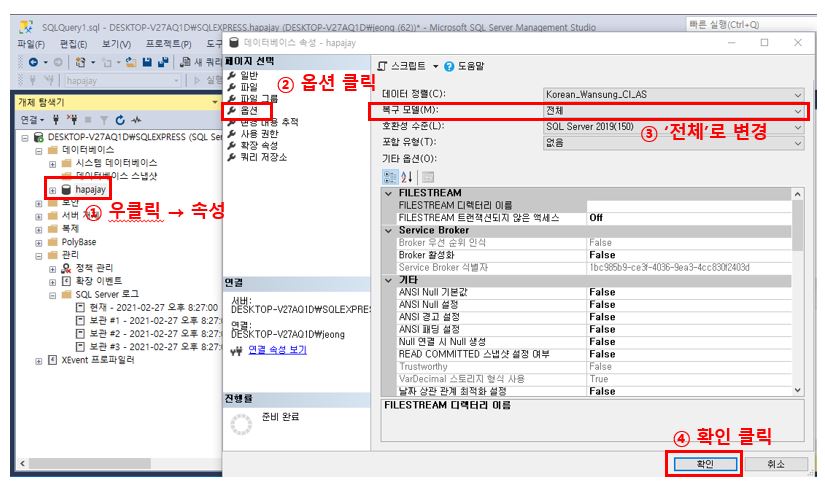The image size is (825, 482).
Task: Collapse the 기타 section in options grid
Action: pos(389,280)
